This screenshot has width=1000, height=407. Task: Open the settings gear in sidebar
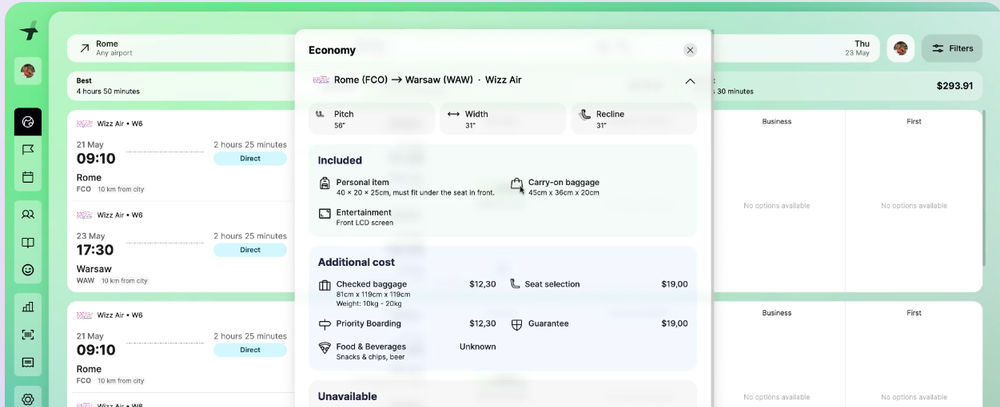[28, 399]
